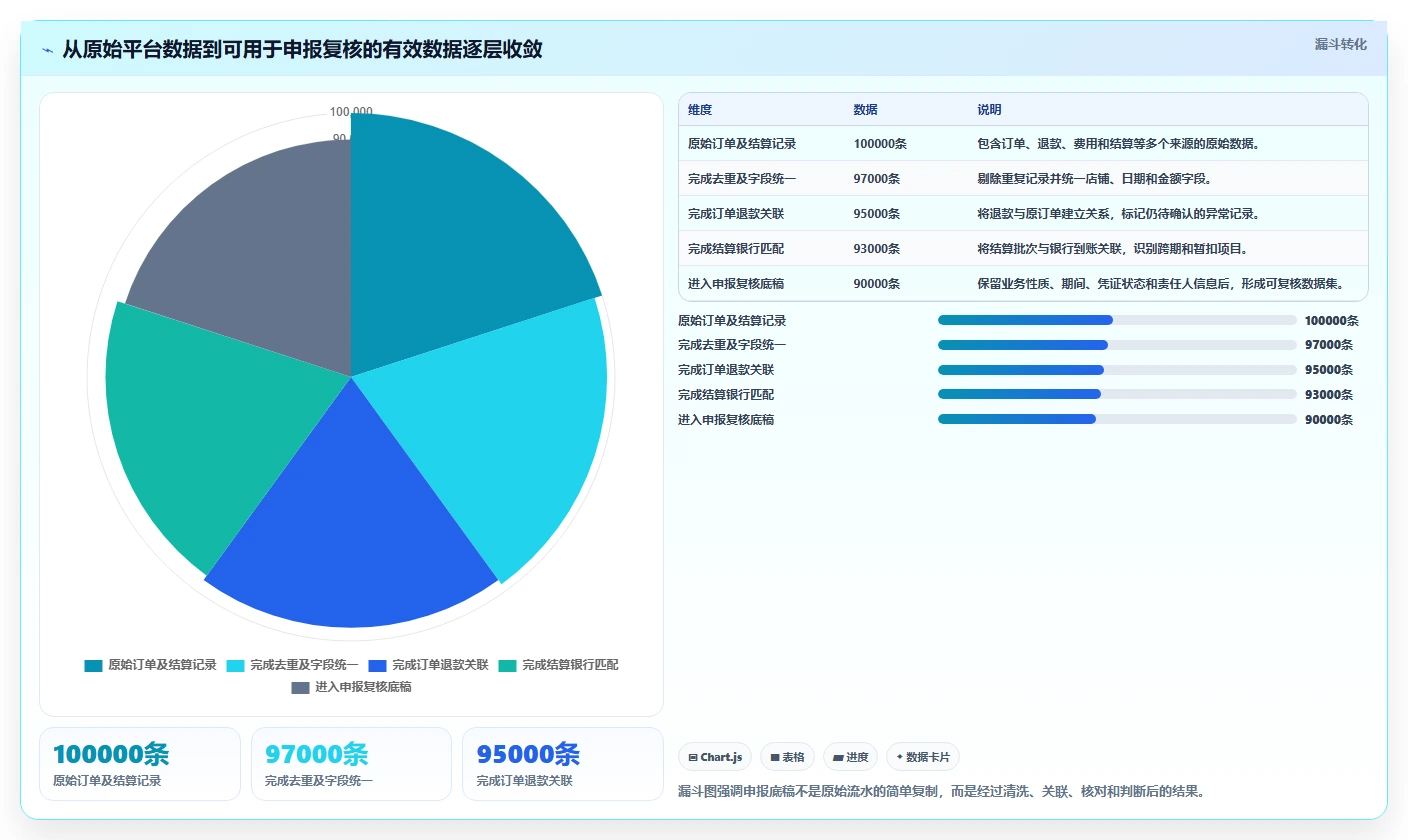
Task: Click 90000条 value beside the progress bar
Action: pos(1329,420)
